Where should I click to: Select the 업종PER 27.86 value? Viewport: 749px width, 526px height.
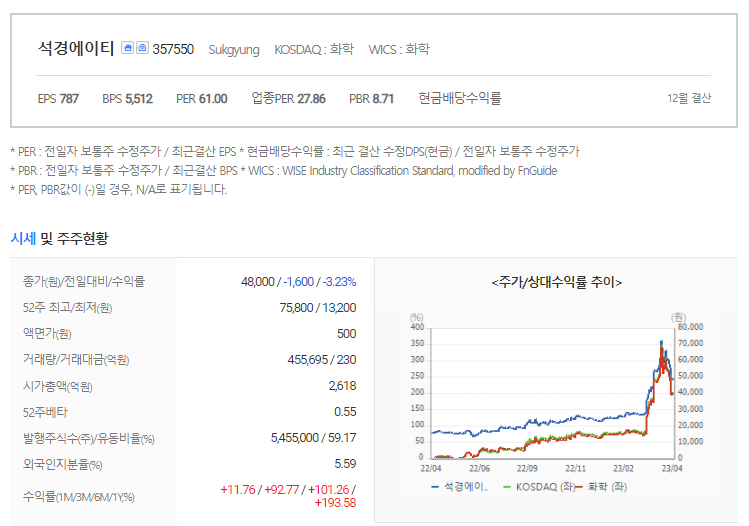(x=289, y=98)
